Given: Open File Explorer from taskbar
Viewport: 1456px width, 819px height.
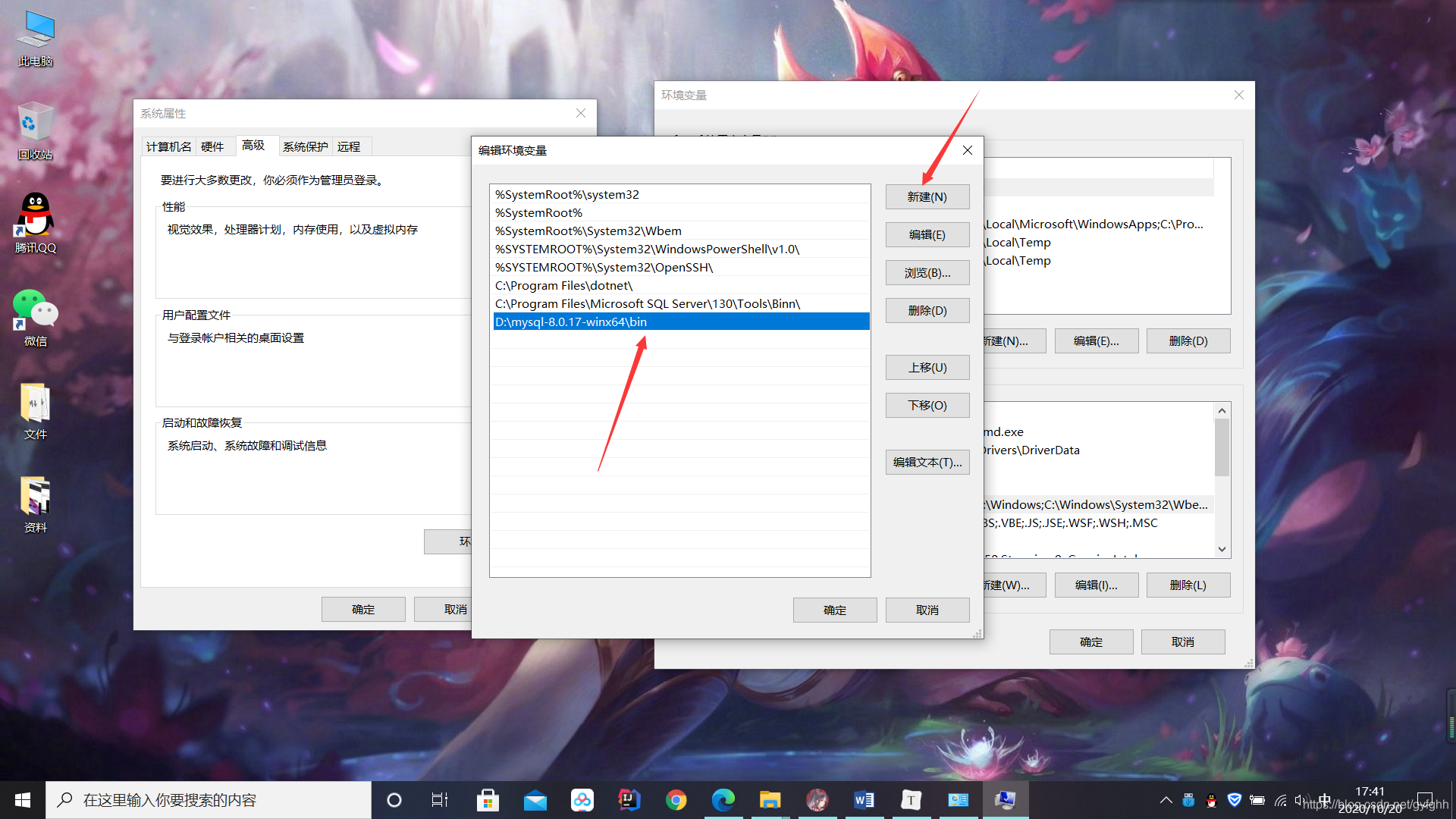Looking at the screenshot, I should 770,800.
